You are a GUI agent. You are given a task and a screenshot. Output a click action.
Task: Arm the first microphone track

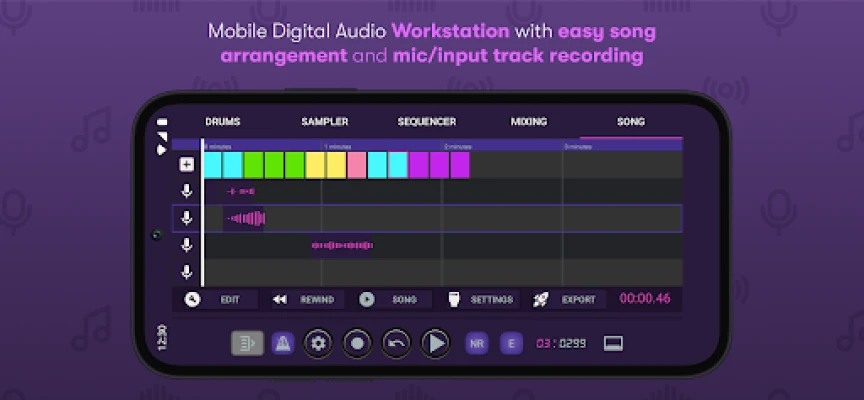coord(187,191)
